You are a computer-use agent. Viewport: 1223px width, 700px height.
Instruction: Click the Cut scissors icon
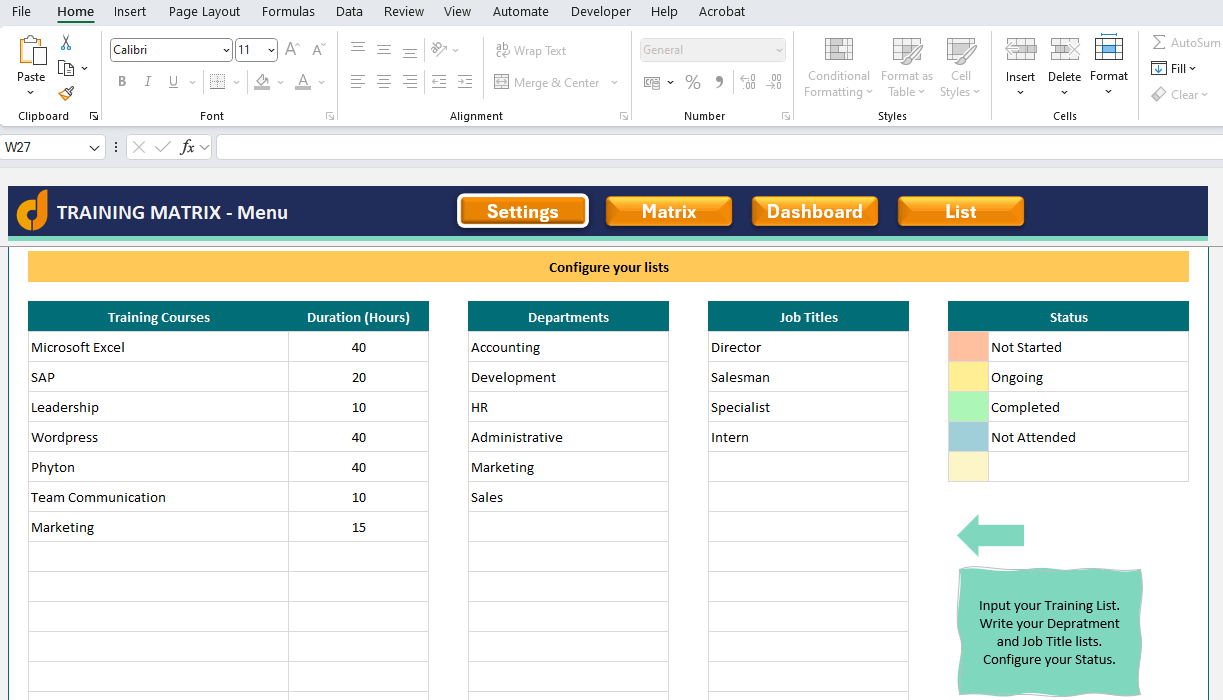[x=66, y=43]
